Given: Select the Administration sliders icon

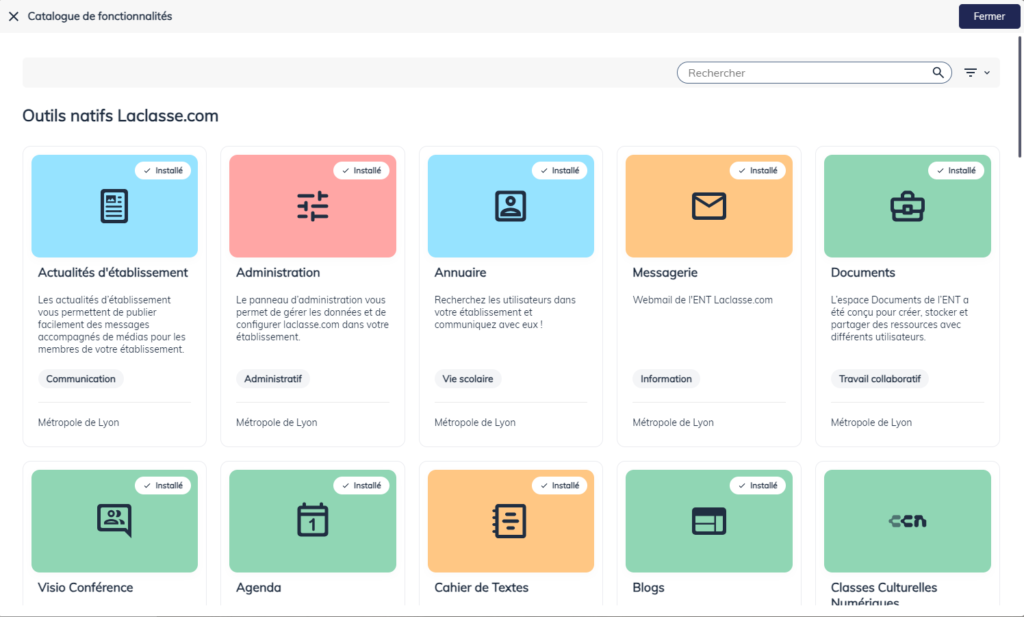Looking at the screenshot, I should [312, 205].
